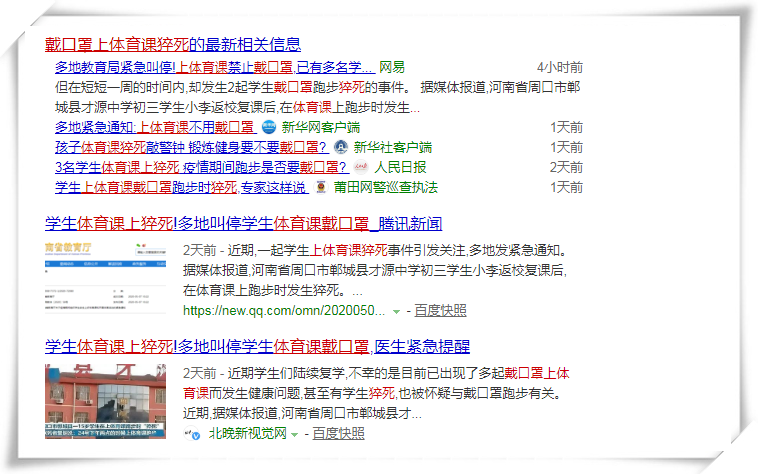Click the 新华网客户端 source logo icon
Screen dimensions: 758x474
(x=268, y=127)
